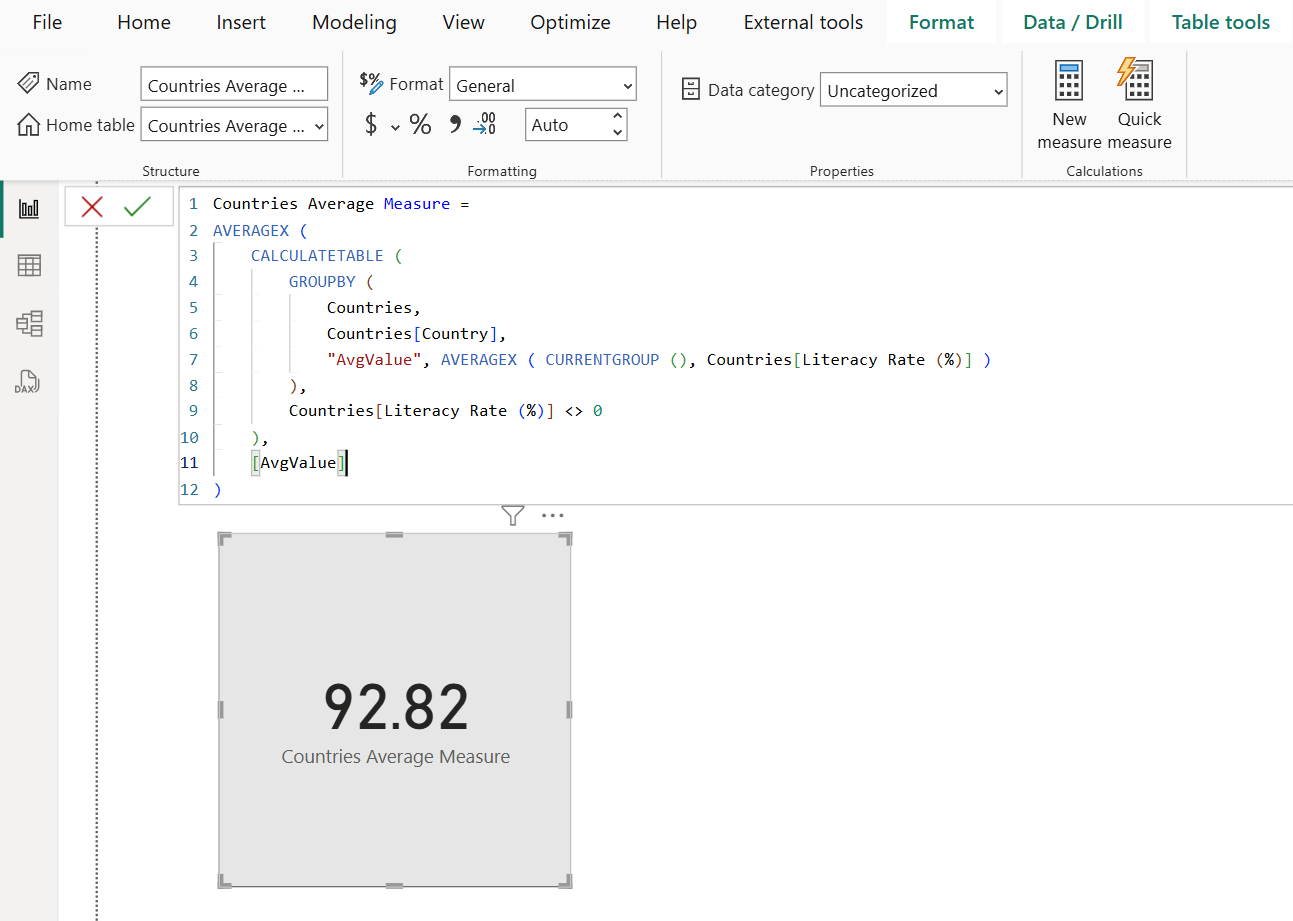Create a New measure
Viewport: 1293px width, 921px height.
(x=1068, y=100)
